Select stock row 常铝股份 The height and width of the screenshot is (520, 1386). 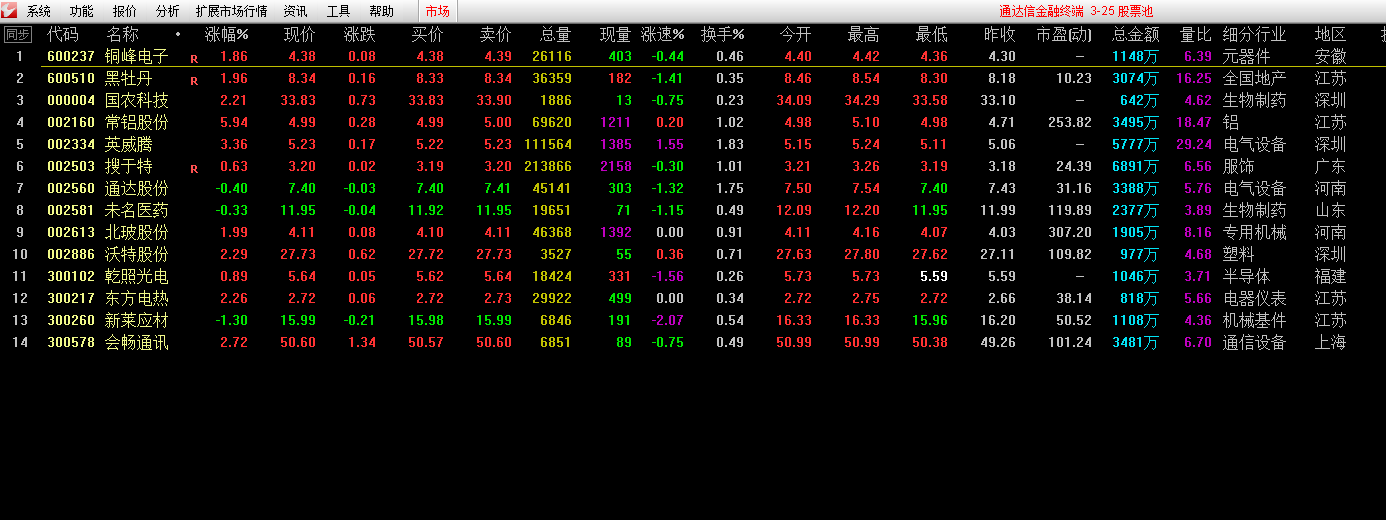click(693, 122)
